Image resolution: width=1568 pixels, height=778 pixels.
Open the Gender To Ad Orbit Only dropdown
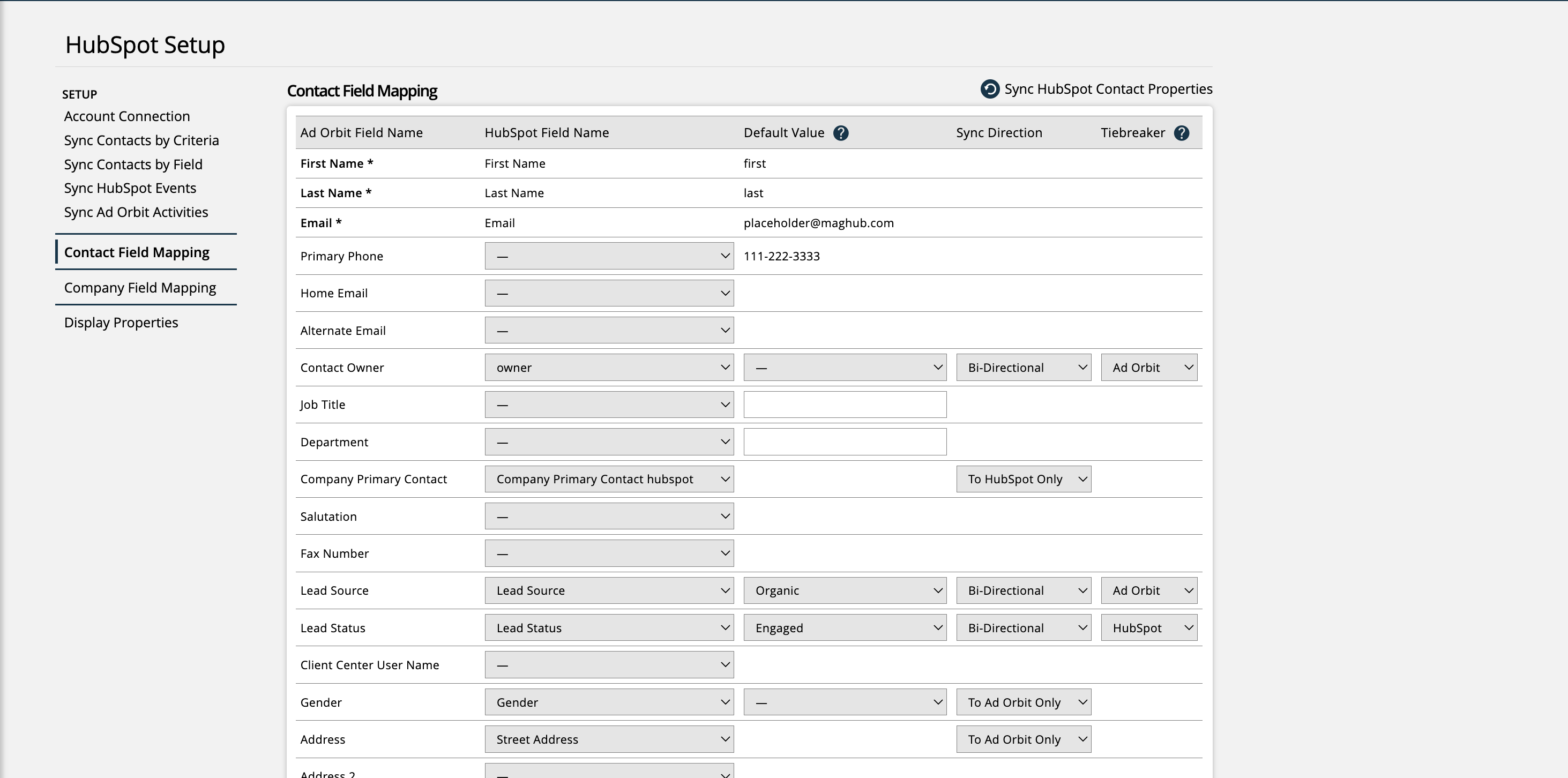[1023, 702]
